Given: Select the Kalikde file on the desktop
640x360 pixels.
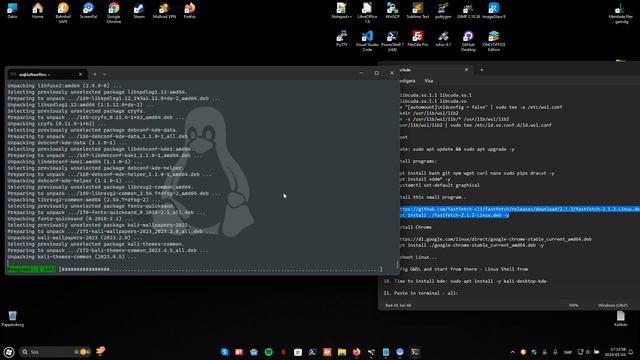Looking at the screenshot, I should tap(620, 318).
